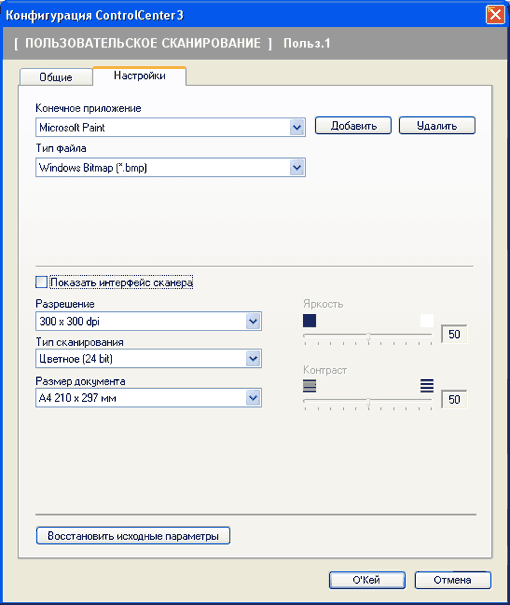Enable the Показать интерфейс сканера checkbox
The width and height of the screenshot is (510, 605).
tap(41, 282)
